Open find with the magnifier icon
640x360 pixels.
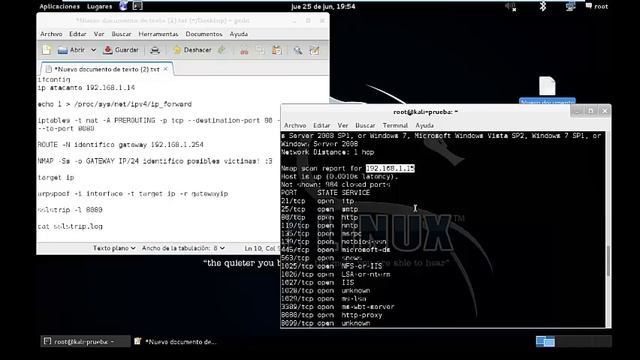pyautogui.click(x=298, y=51)
